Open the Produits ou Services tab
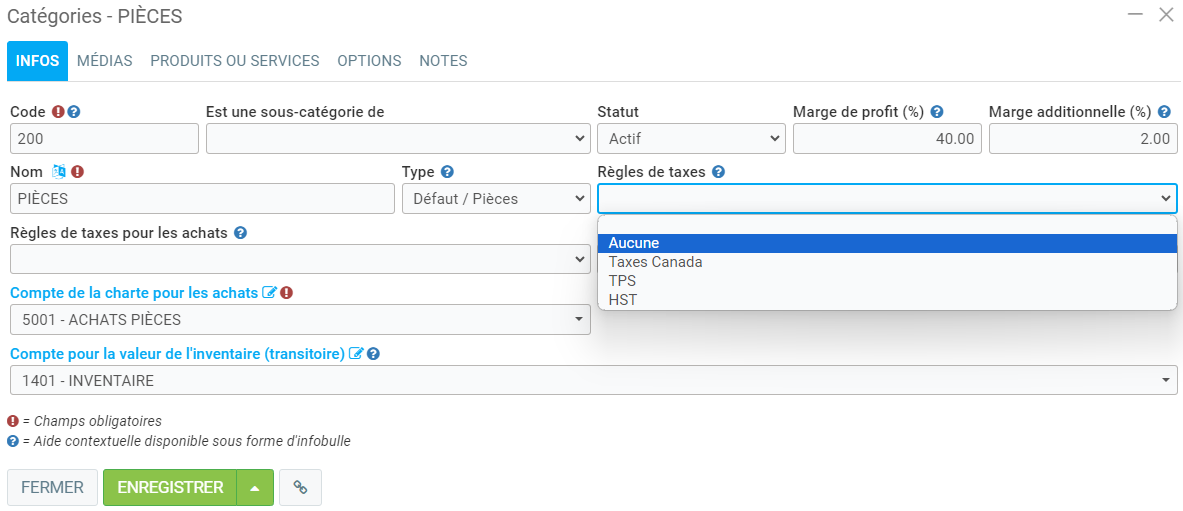This screenshot has height=511, width=1183. [x=235, y=61]
